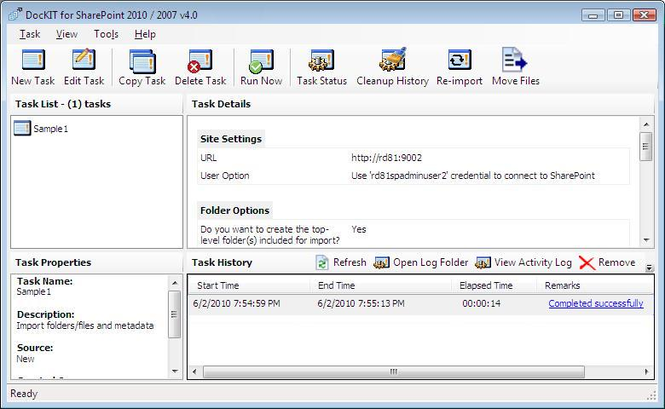665x409 pixels.
Task: Click Open Log Folder
Action: coord(421,263)
